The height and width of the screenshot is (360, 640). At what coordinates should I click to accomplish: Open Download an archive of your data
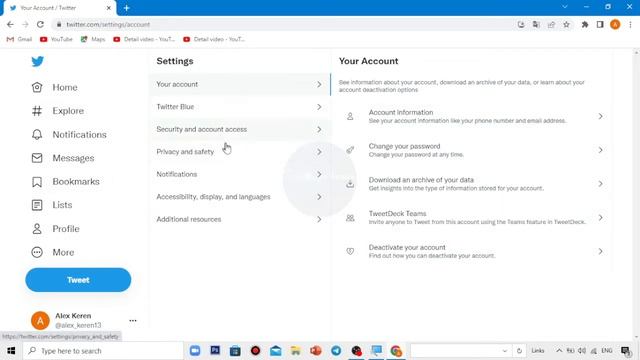click(x=473, y=184)
